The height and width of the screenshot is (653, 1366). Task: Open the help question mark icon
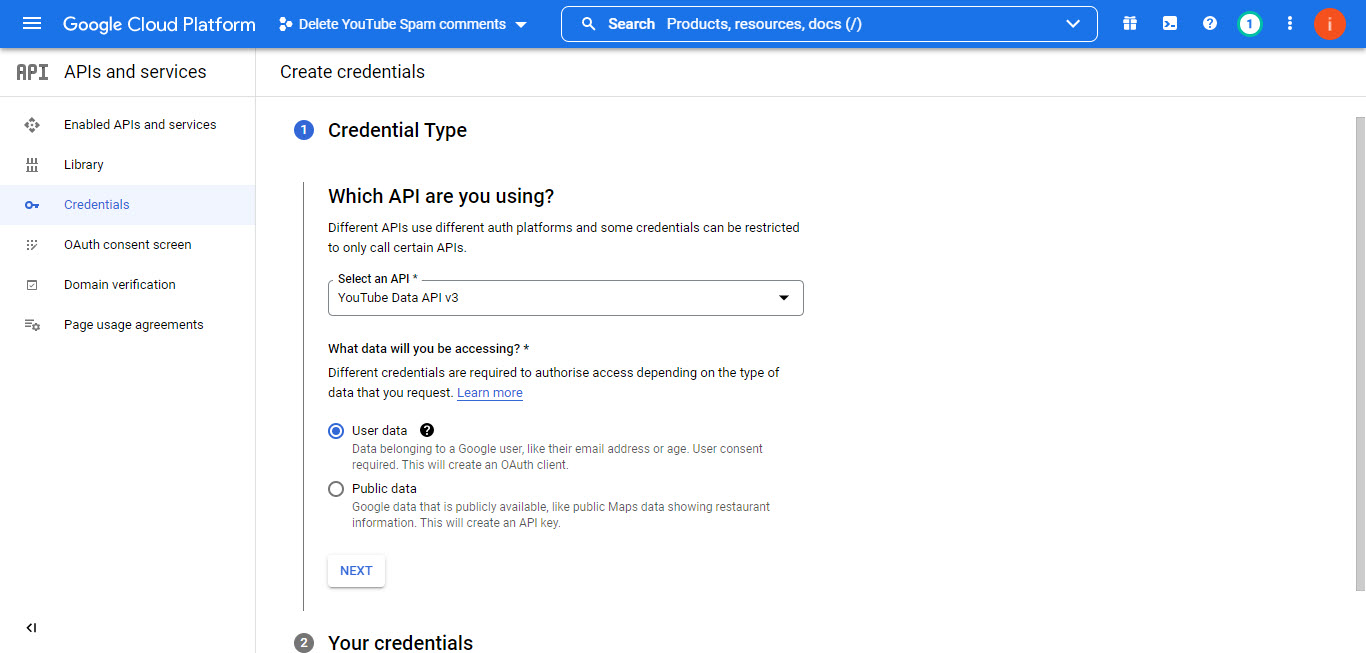(1210, 24)
